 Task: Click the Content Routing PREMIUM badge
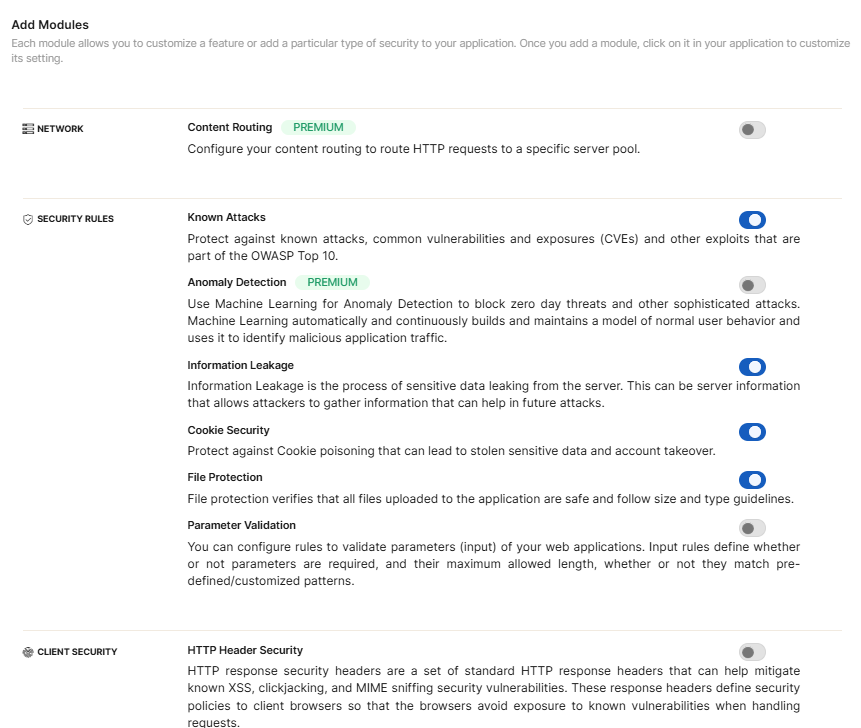tap(318, 128)
